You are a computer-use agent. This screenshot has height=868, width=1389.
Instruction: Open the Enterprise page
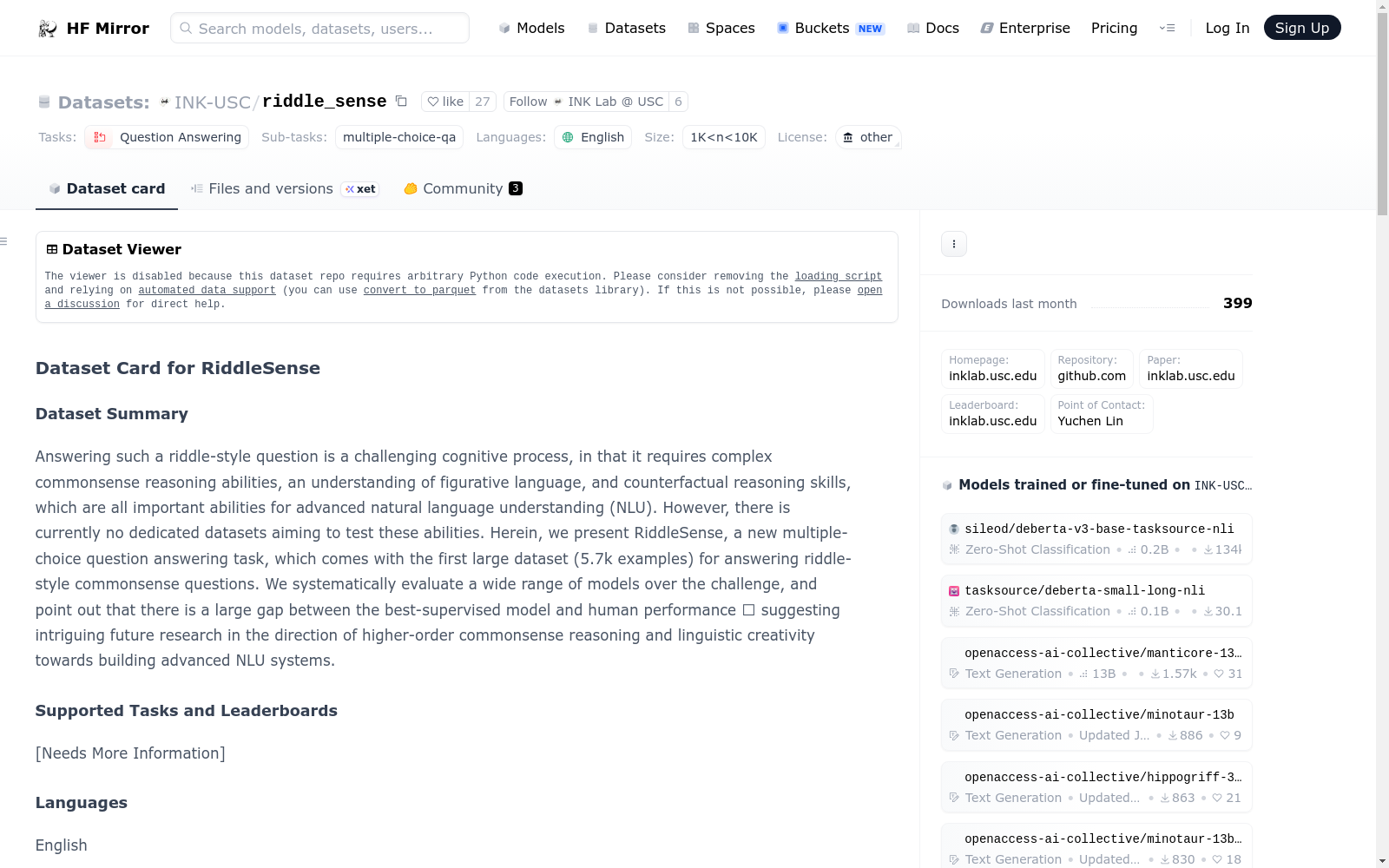click(1025, 28)
